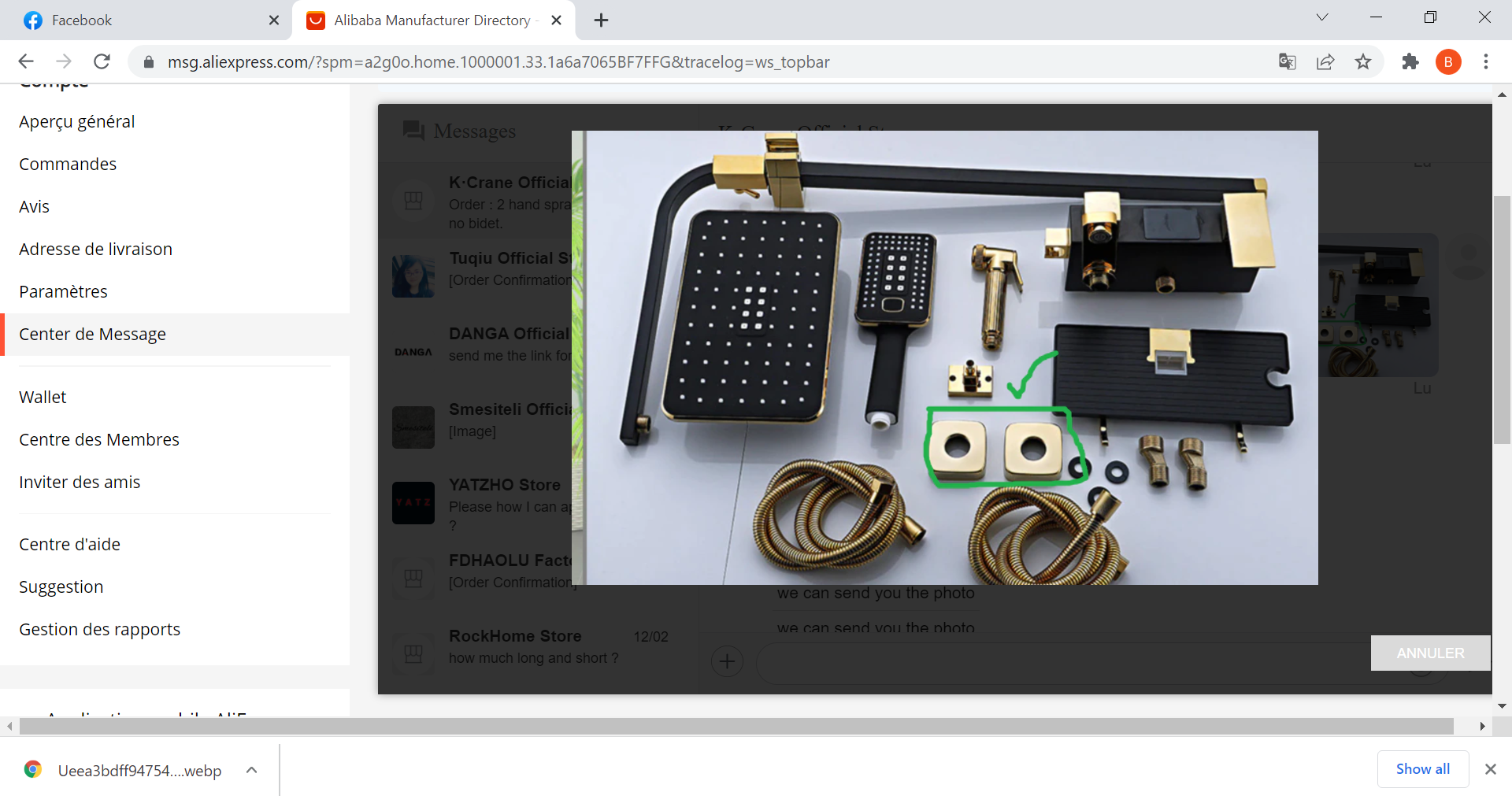
Task: Open Commandes in the account sidebar
Action: (x=68, y=164)
